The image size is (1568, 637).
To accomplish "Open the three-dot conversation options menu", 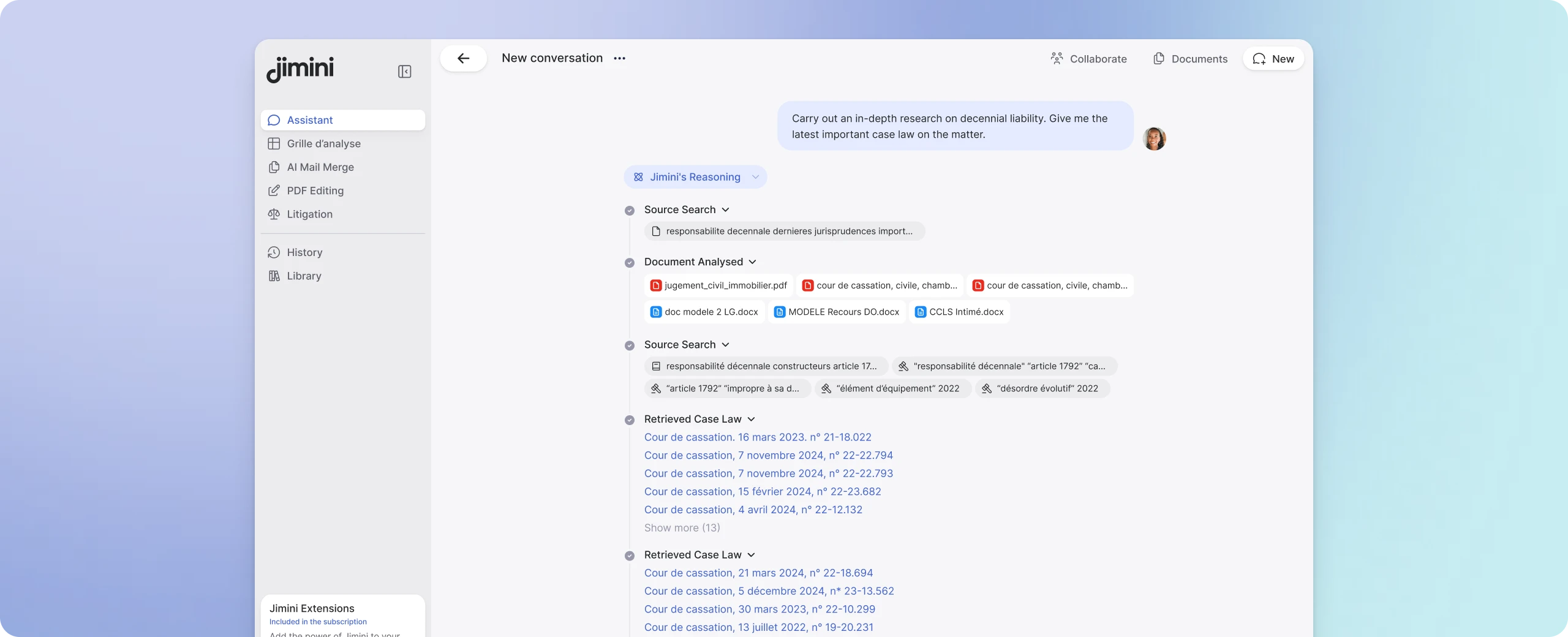I will coord(620,58).
